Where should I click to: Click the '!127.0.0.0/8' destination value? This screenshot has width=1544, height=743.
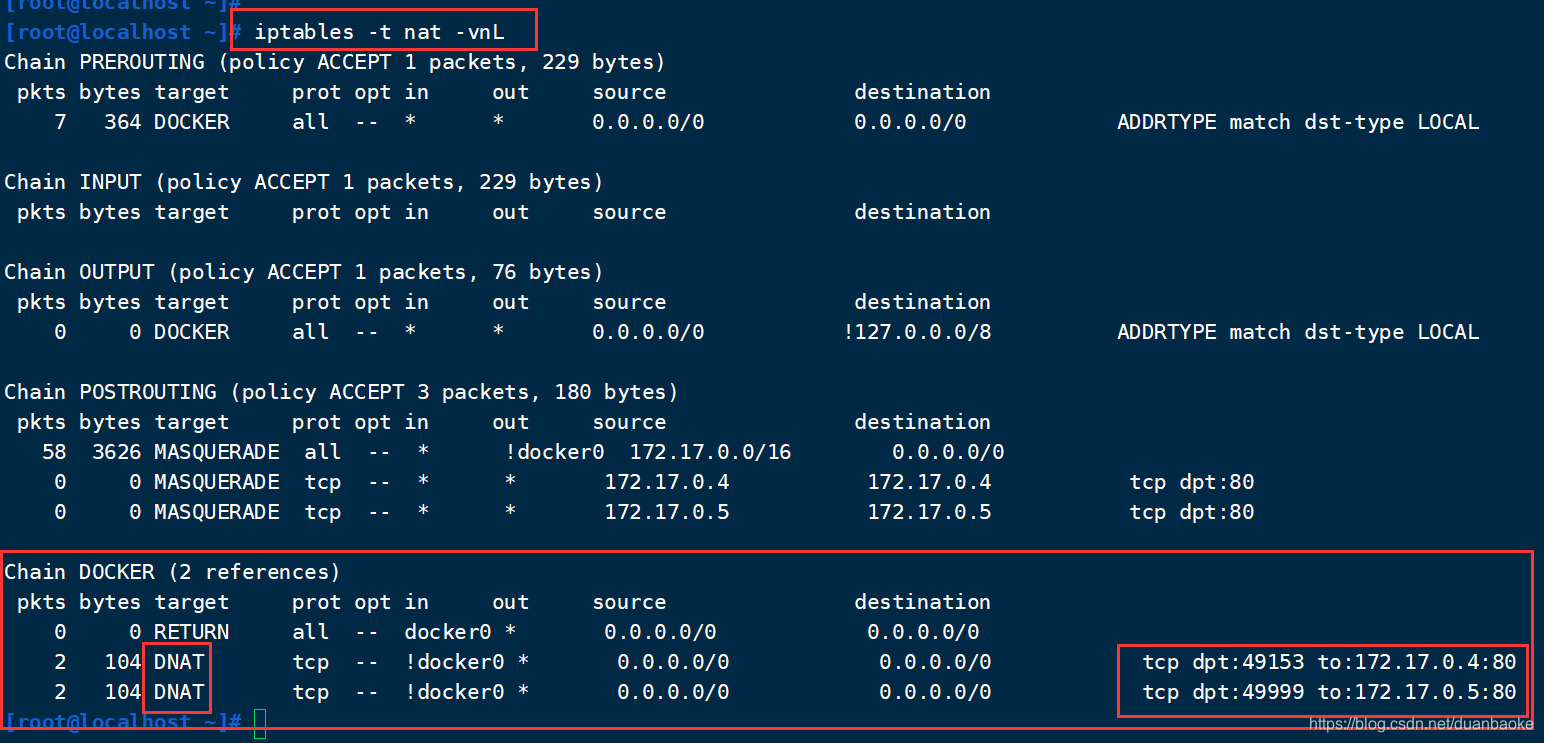[x=917, y=332]
